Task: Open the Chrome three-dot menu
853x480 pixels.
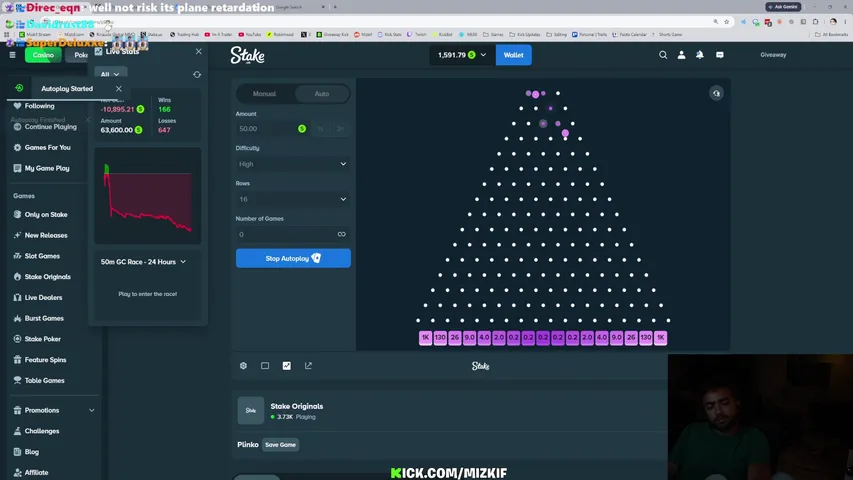Action: point(845,22)
